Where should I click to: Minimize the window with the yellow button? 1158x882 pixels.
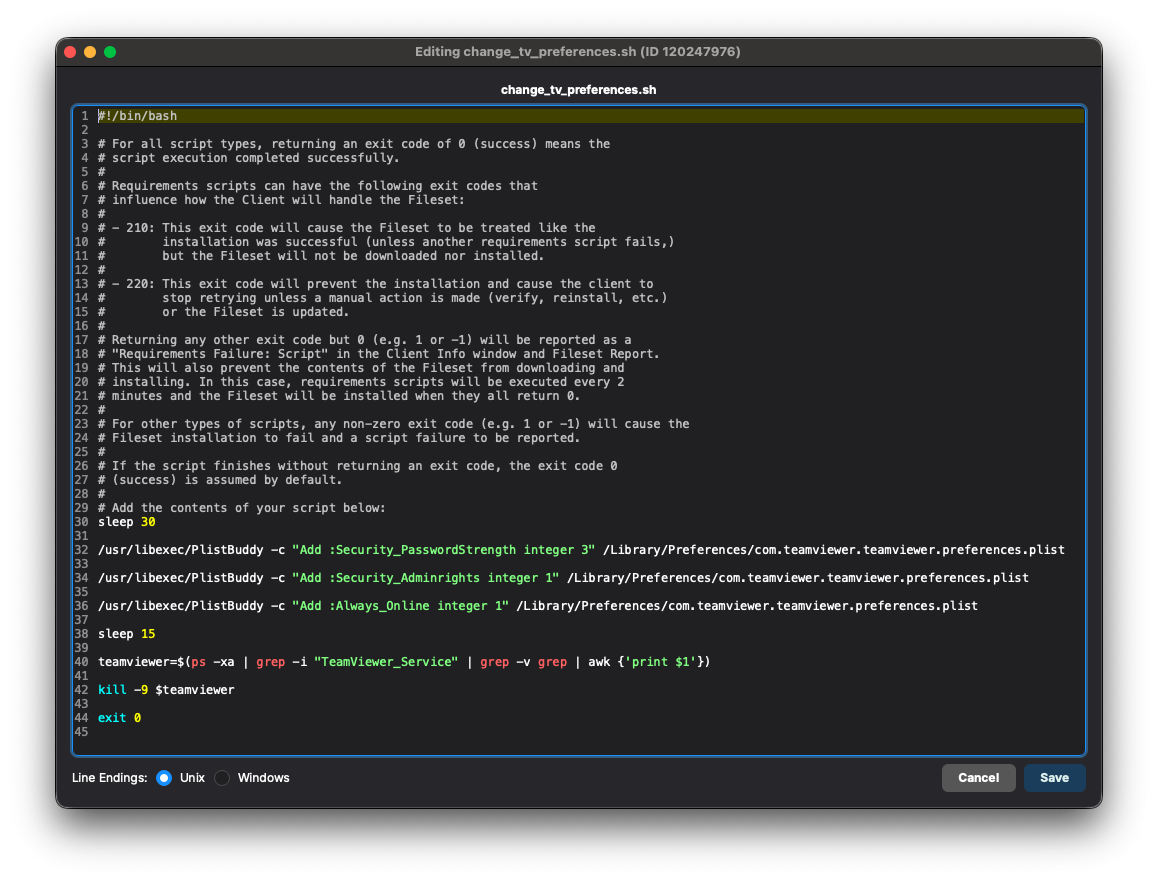tap(90, 52)
